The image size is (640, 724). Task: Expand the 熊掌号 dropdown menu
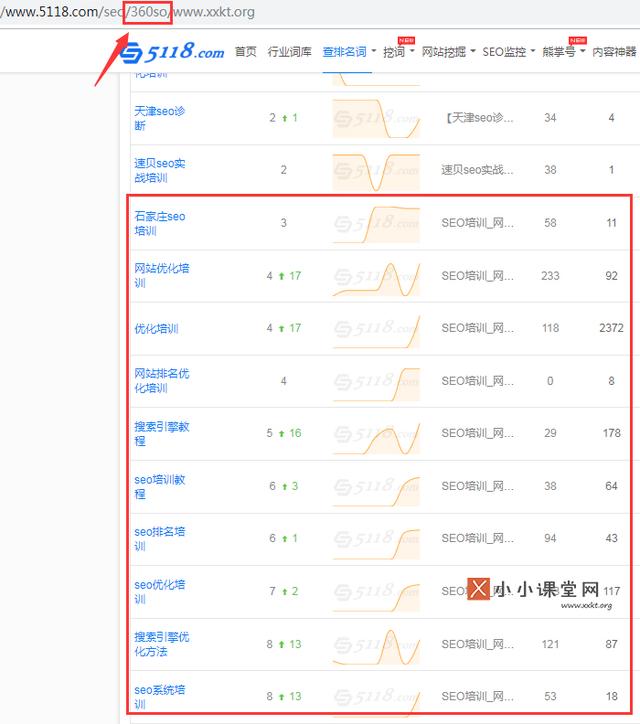563,52
